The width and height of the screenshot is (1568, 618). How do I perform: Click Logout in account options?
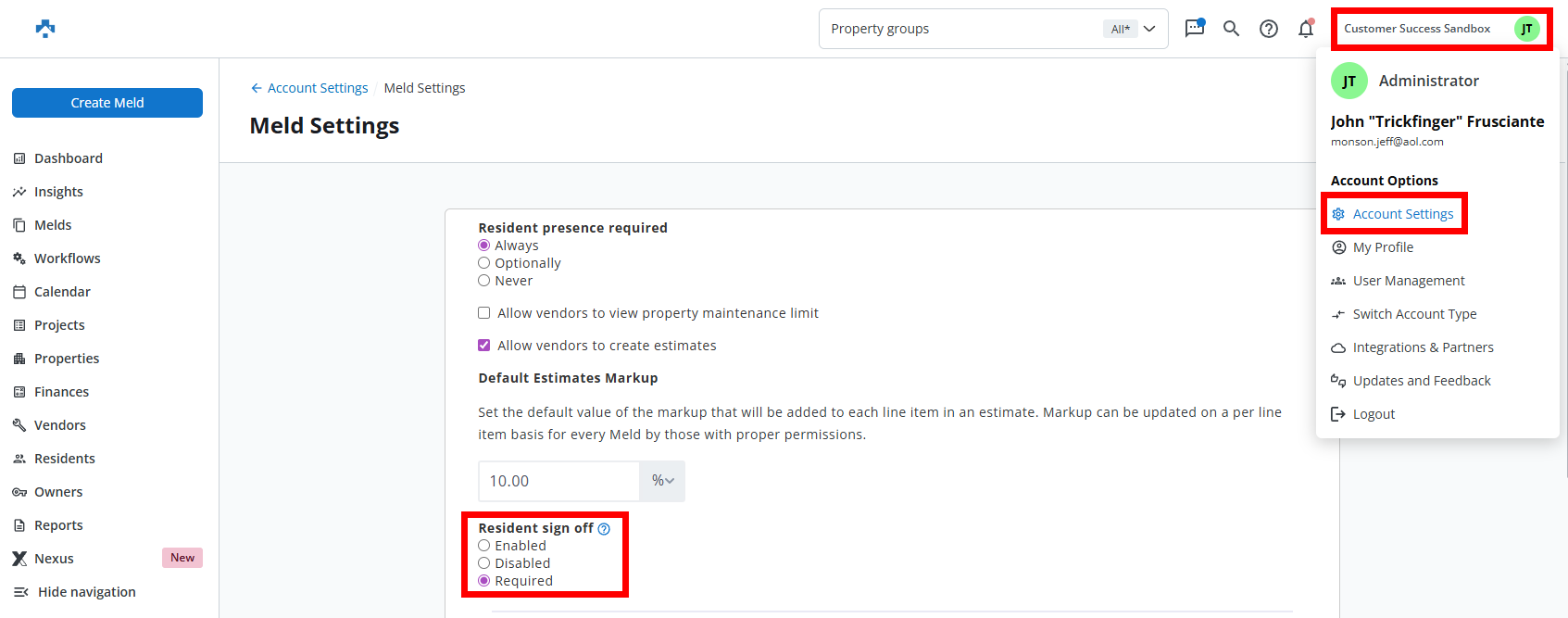pyautogui.click(x=1373, y=414)
